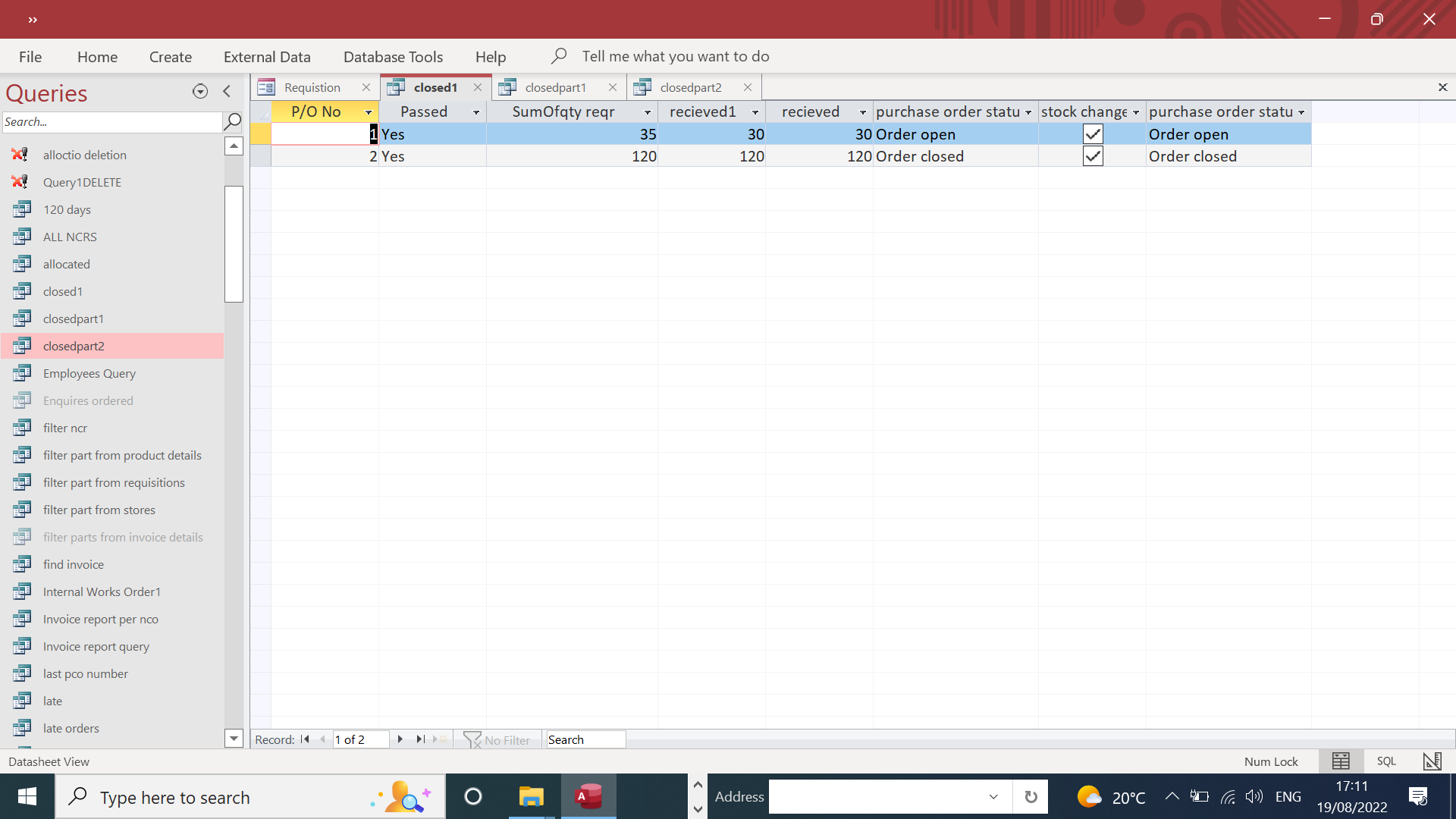Go to first record navigation button
The width and height of the screenshot is (1456, 819).
pyautogui.click(x=305, y=739)
